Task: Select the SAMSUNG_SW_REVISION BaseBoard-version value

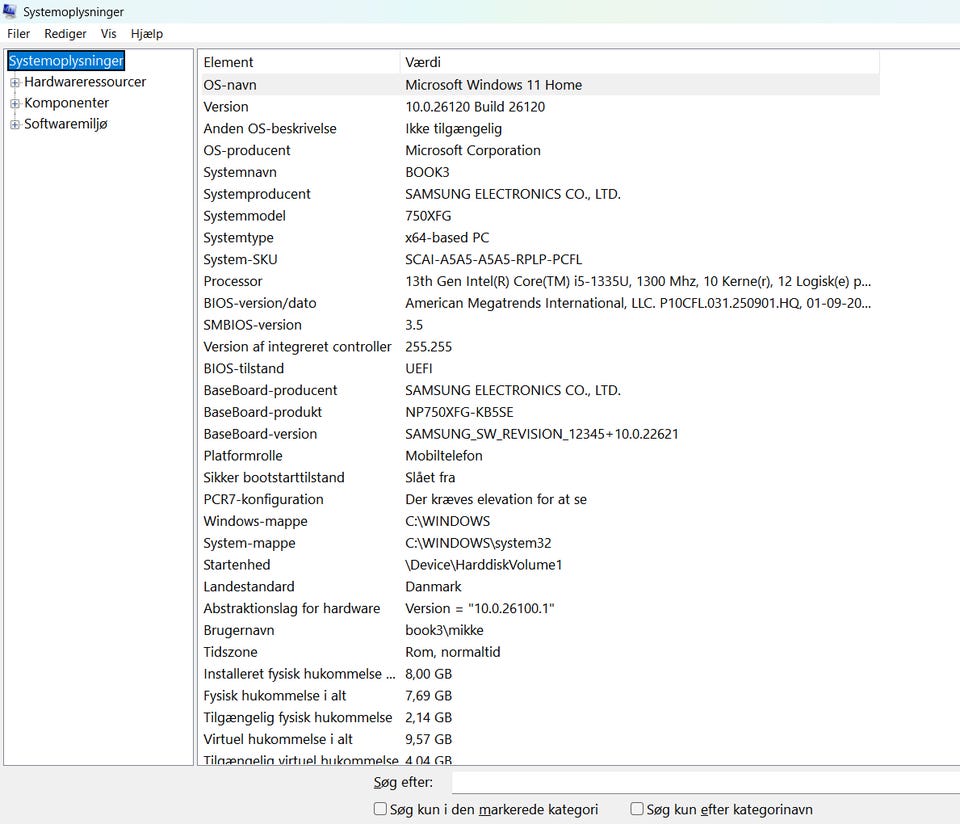Action: 542,434
